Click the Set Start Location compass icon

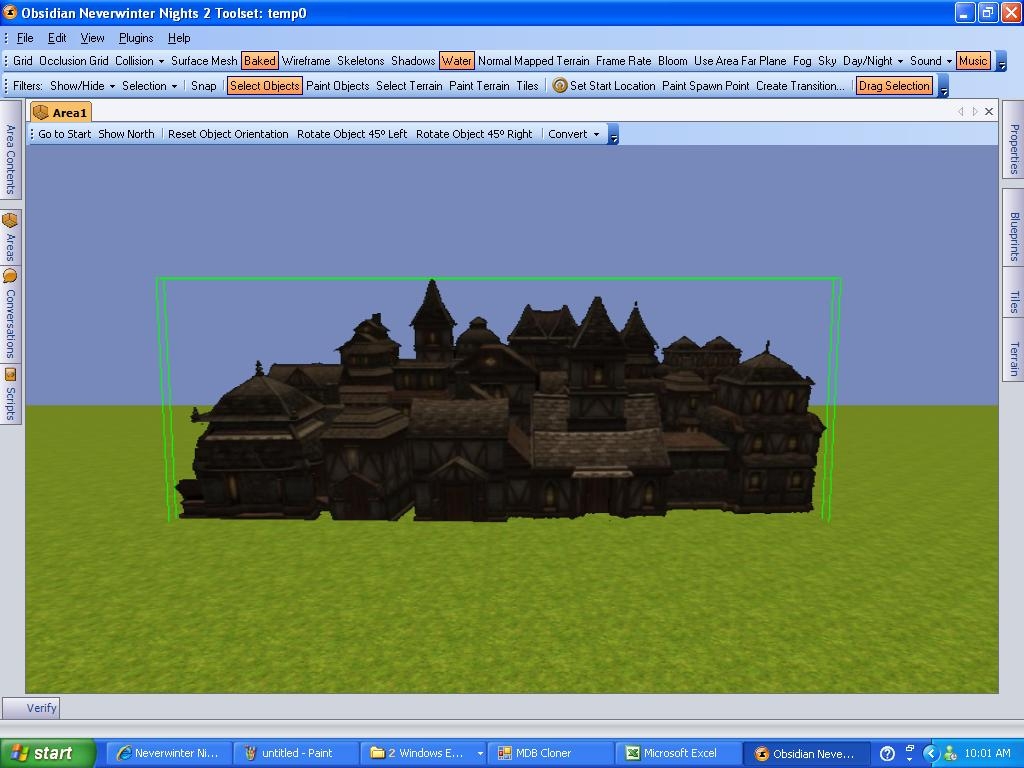560,86
